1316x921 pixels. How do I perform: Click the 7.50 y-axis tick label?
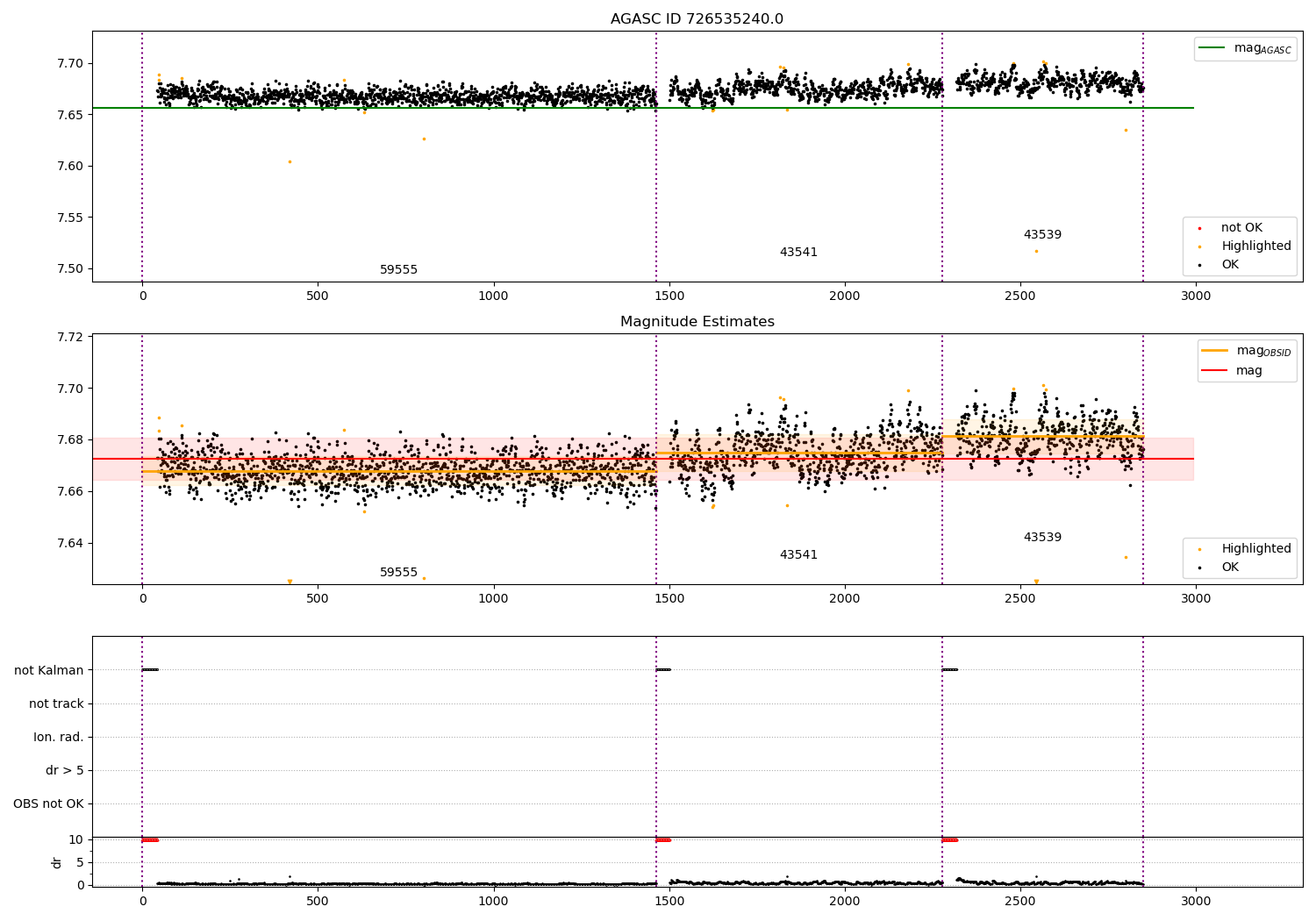click(x=70, y=269)
